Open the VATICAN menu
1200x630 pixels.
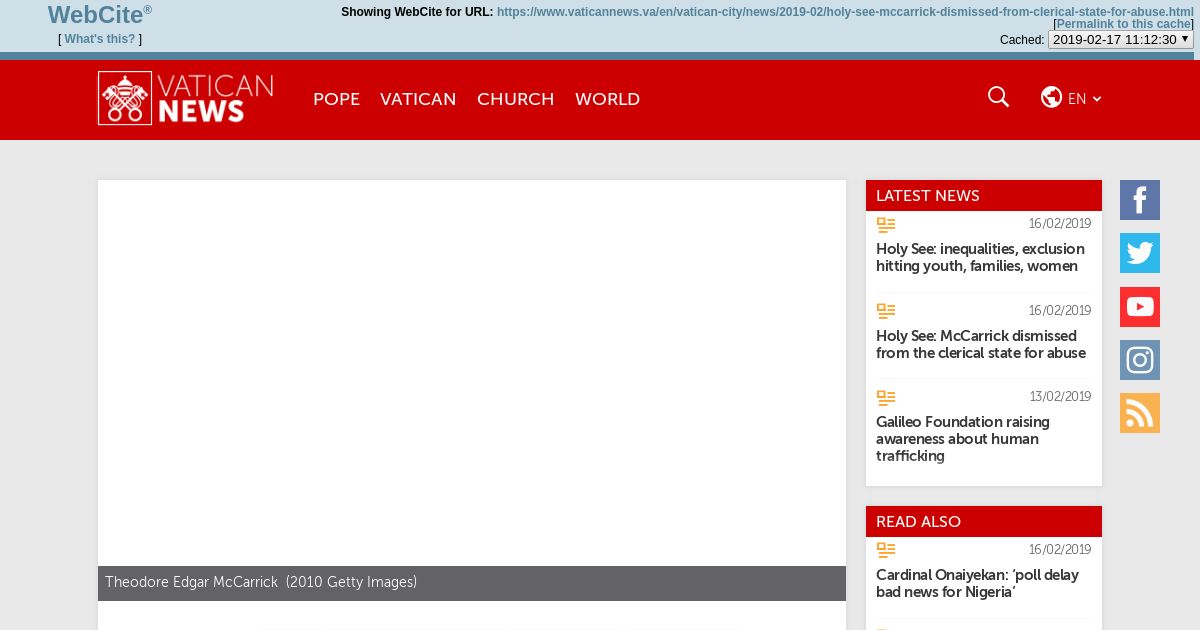coord(418,99)
